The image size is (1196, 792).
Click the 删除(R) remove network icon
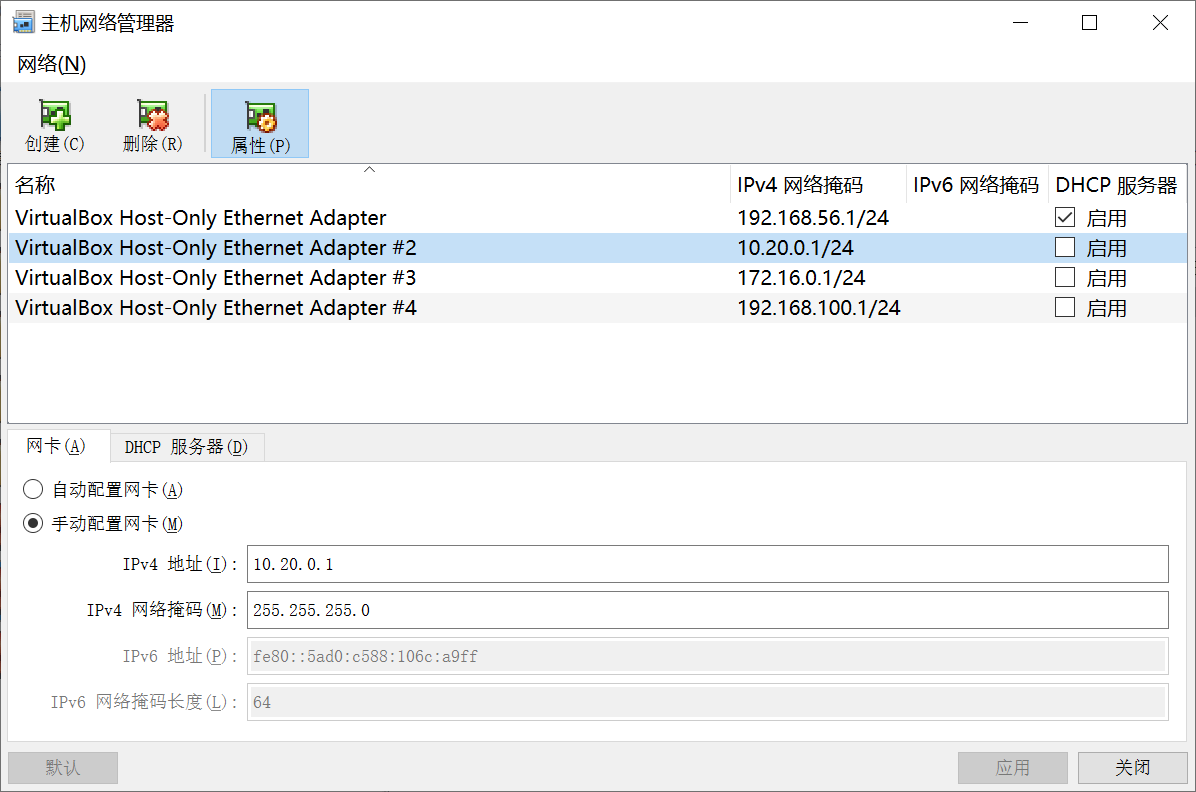coord(153,124)
